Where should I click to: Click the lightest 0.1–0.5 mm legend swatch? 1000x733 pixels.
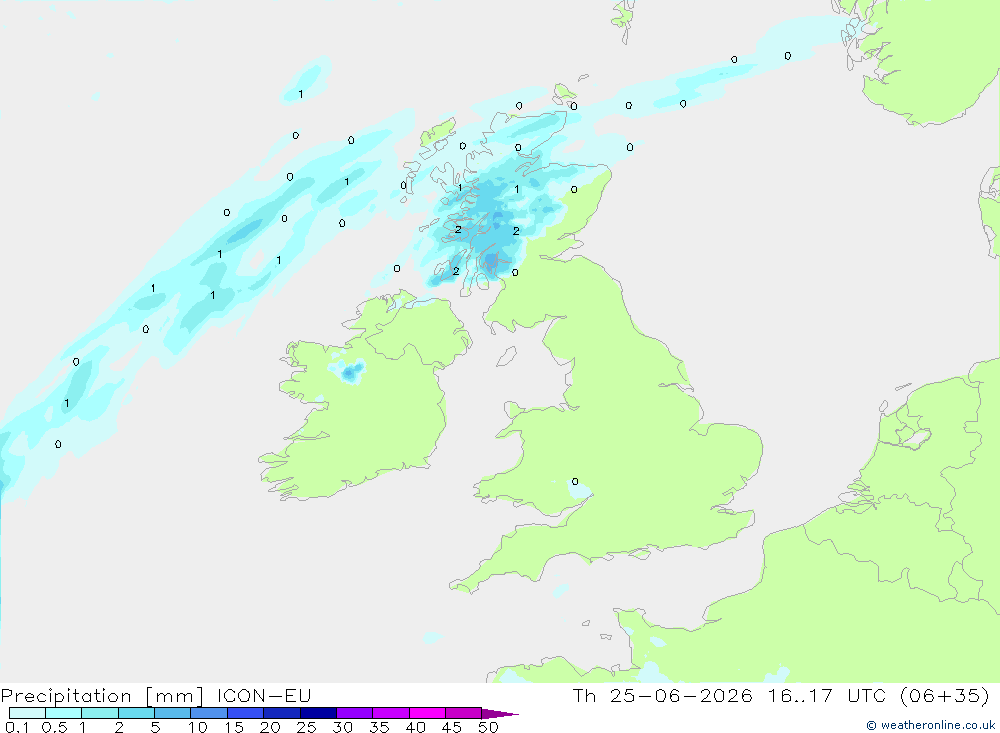(x=27, y=713)
